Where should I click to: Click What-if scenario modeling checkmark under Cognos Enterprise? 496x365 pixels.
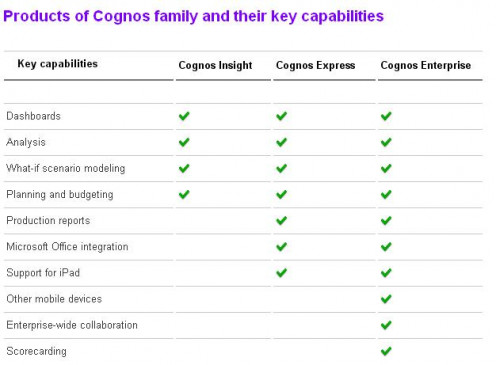pyautogui.click(x=386, y=168)
